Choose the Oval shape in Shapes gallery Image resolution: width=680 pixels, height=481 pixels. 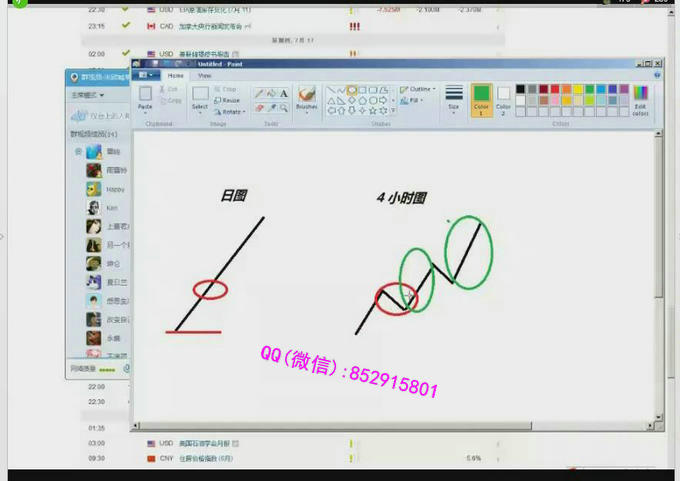point(352,90)
